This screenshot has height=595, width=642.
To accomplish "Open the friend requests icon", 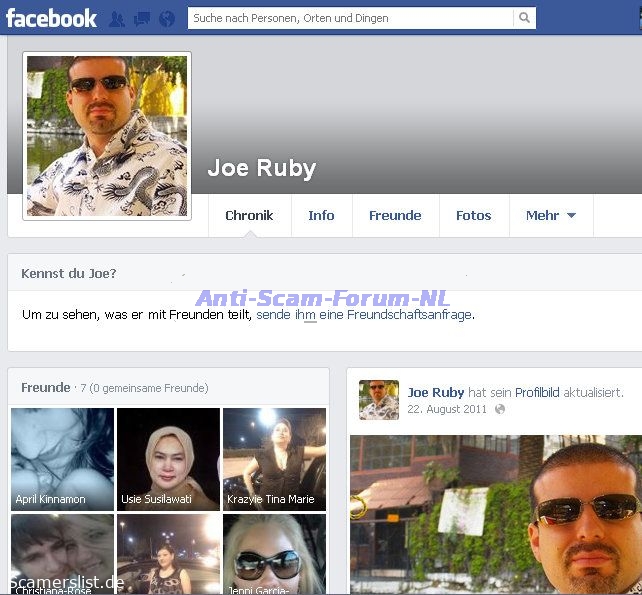I will (117, 19).
